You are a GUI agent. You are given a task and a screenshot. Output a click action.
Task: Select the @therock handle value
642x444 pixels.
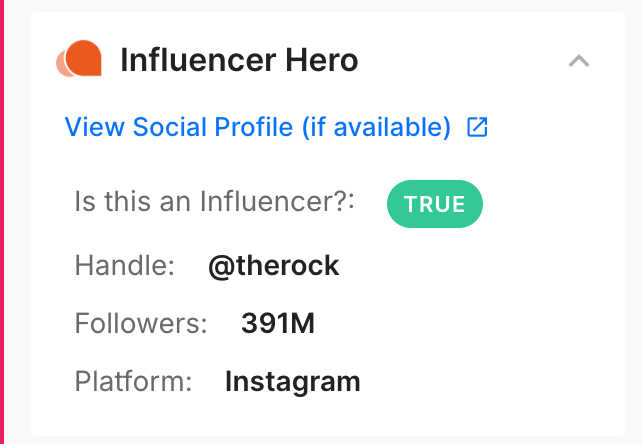point(273,266)
